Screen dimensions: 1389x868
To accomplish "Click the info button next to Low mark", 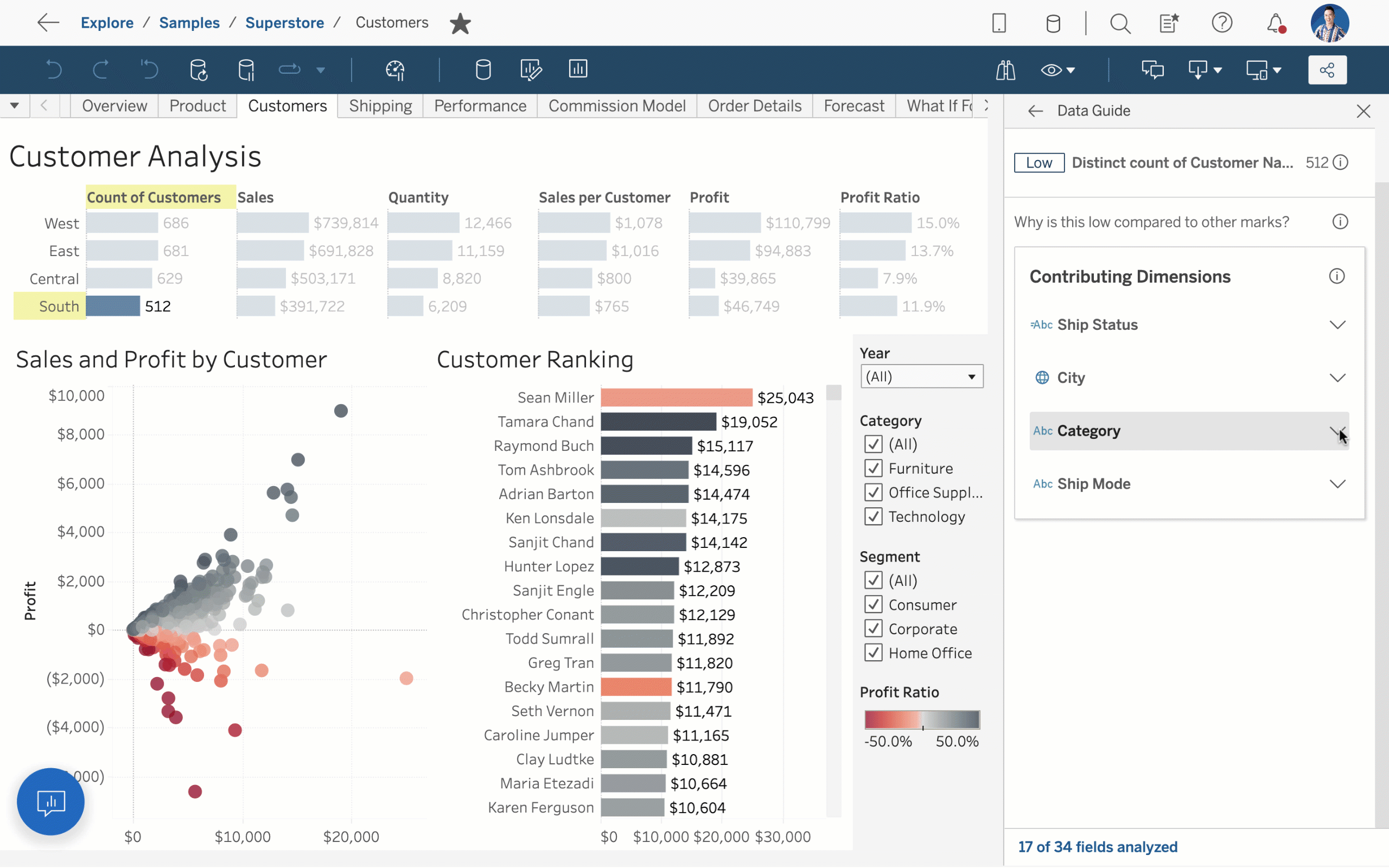I will click(1343, 162).
